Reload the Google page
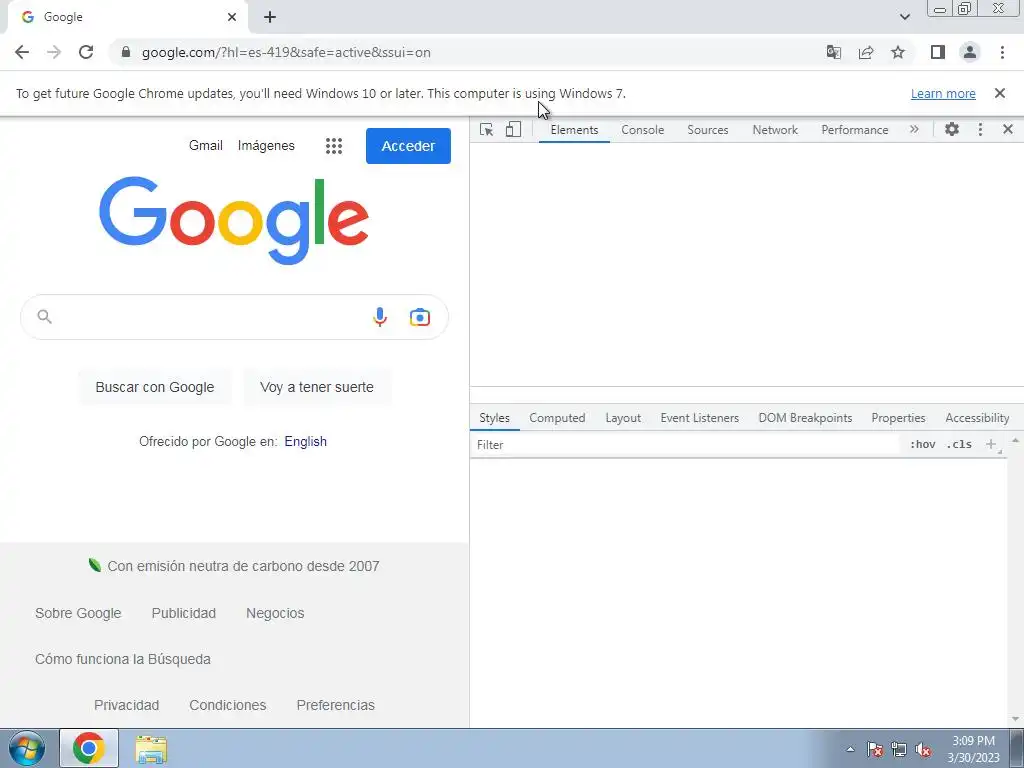Image resolution: width=1024 pixels, height=768 pixels. point(86,52)
